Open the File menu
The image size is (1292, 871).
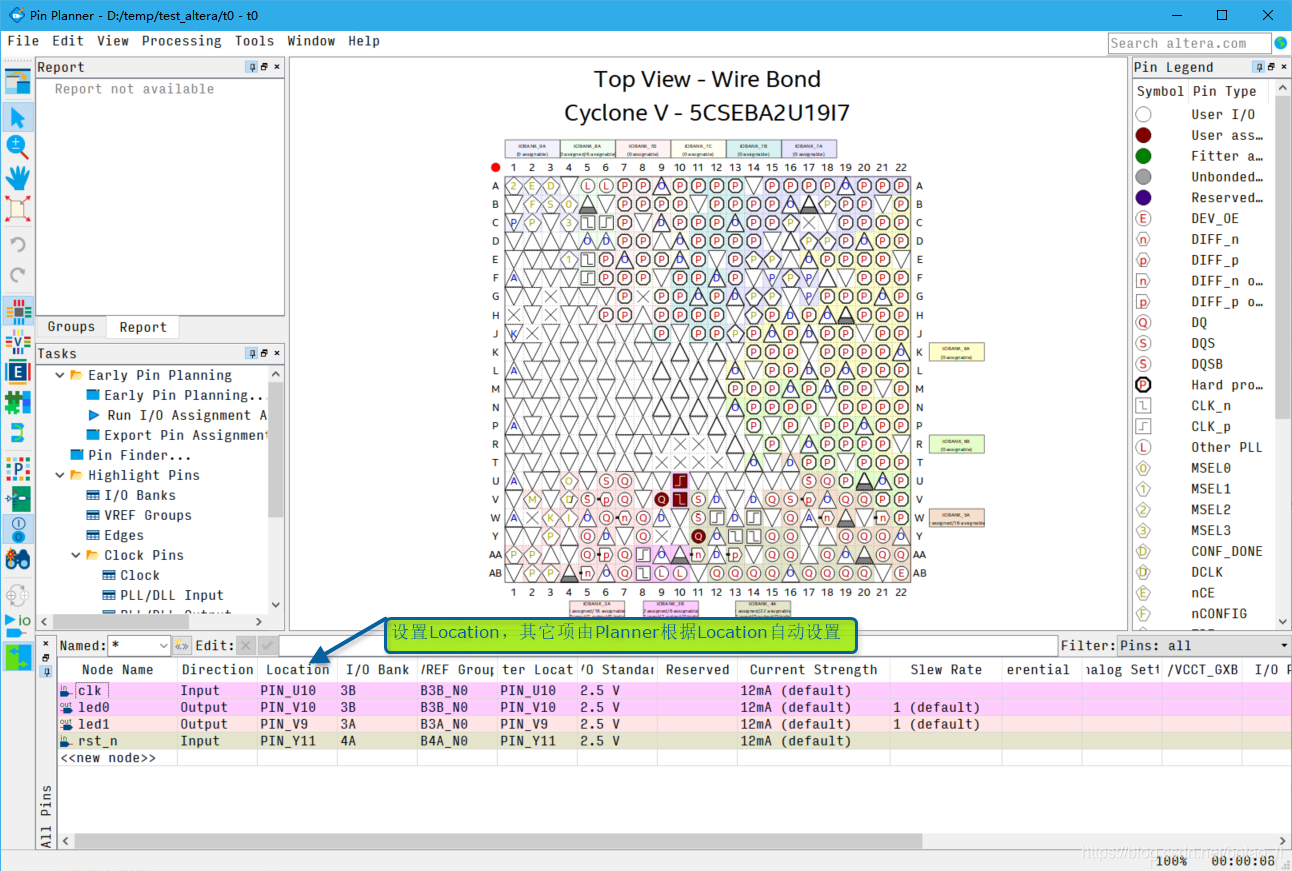23,41
